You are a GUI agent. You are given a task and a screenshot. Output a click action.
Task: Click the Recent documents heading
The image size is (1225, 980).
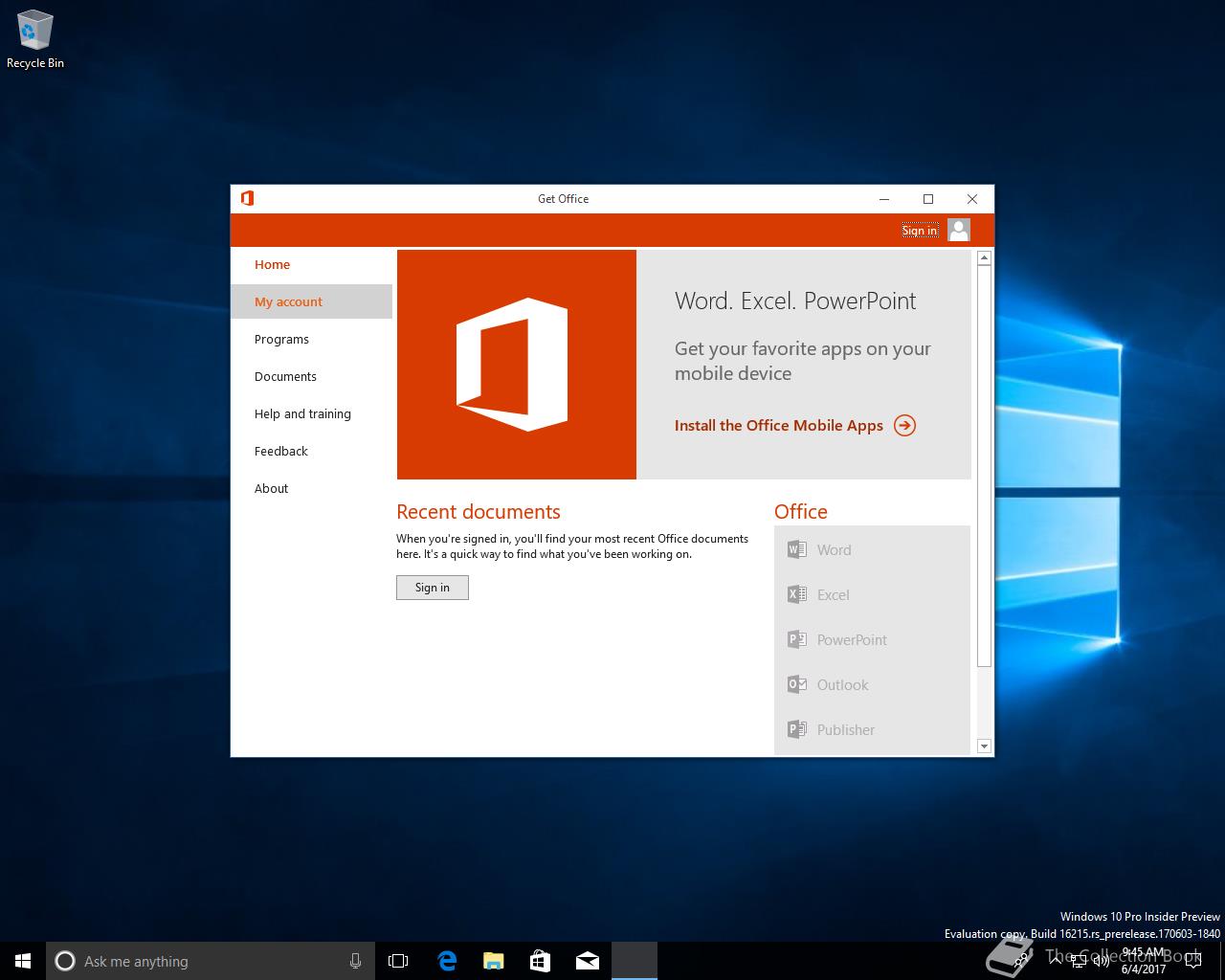tap(479, 511)
